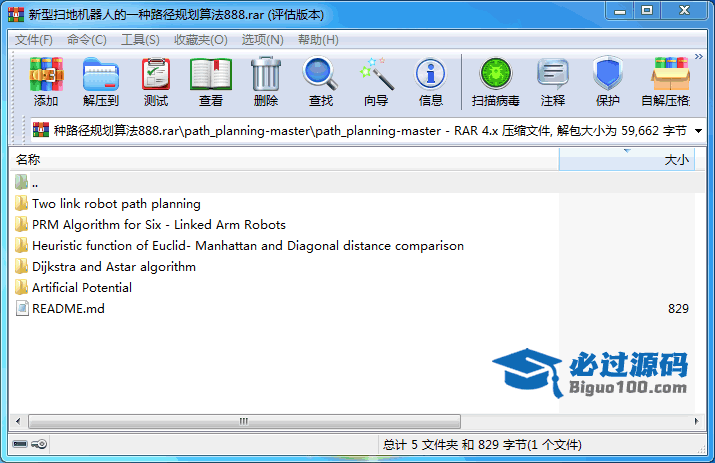The height and width of the screenshot is (463, 715).
Task: Open the Comment (注释) icon
Action: [x=553, y=82]
